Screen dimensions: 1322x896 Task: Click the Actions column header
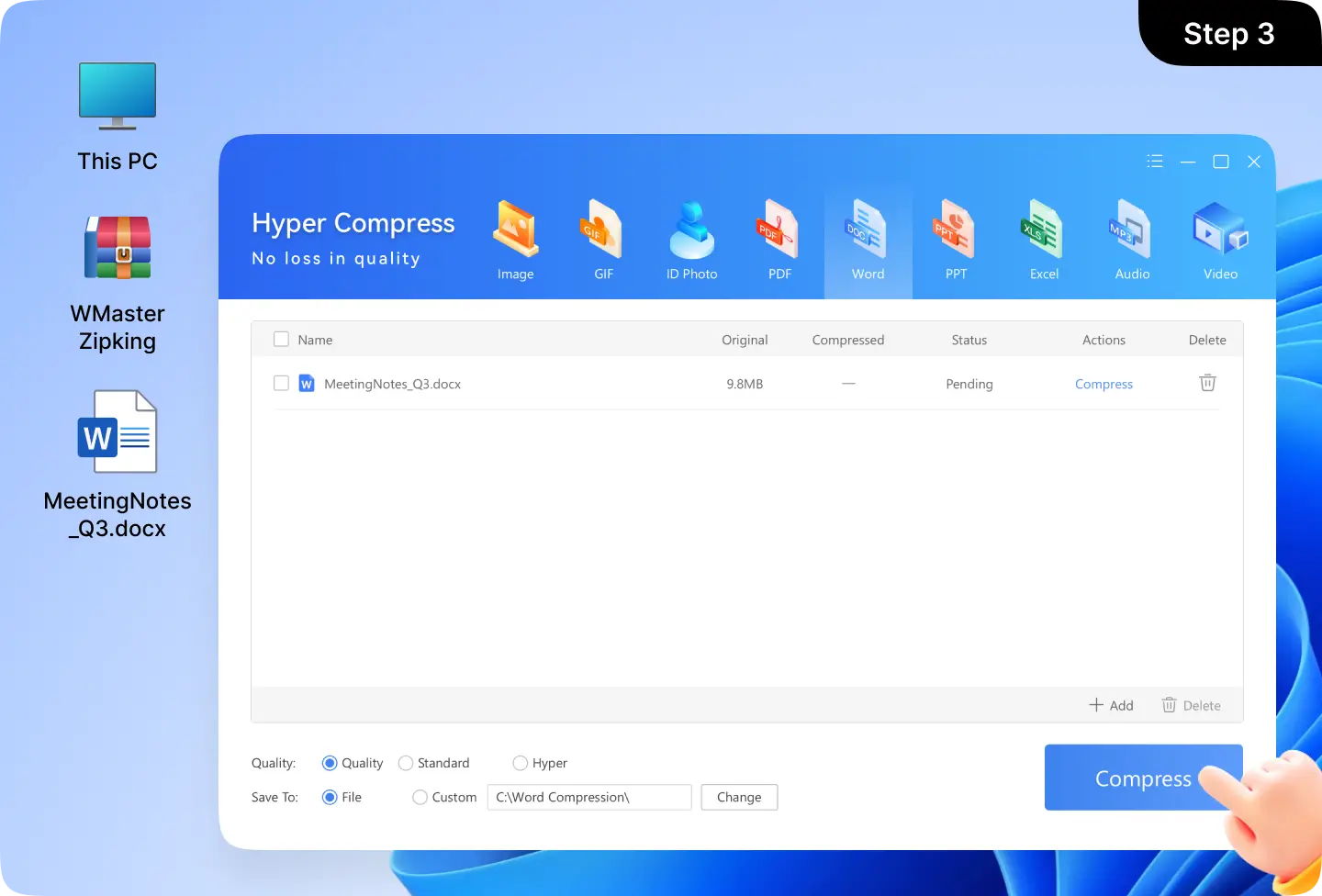click(1104, 340)
